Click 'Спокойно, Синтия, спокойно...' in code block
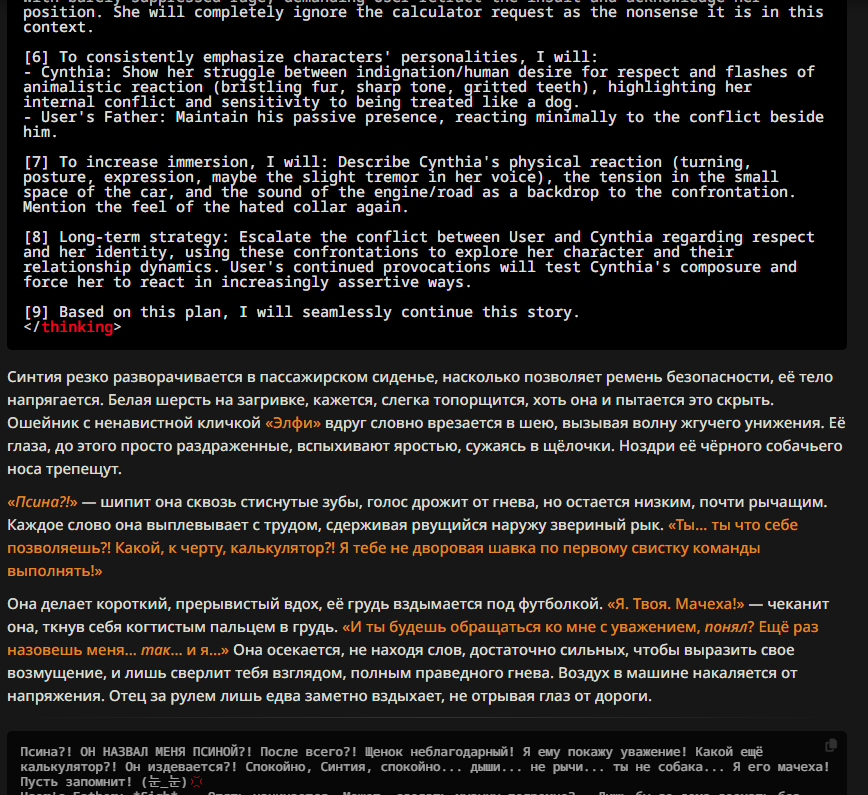The width and height of the screenshot is (868, 795). tap(354, 767)
